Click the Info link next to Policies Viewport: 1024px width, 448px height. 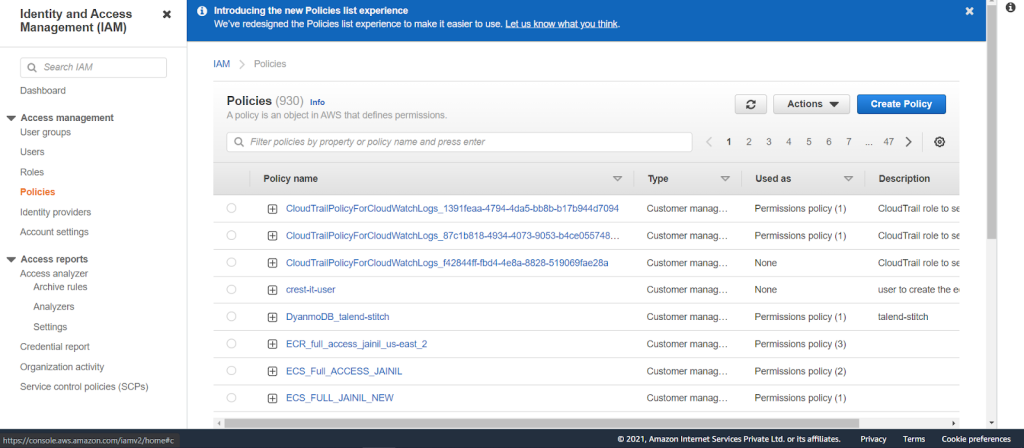pos(317,103)
